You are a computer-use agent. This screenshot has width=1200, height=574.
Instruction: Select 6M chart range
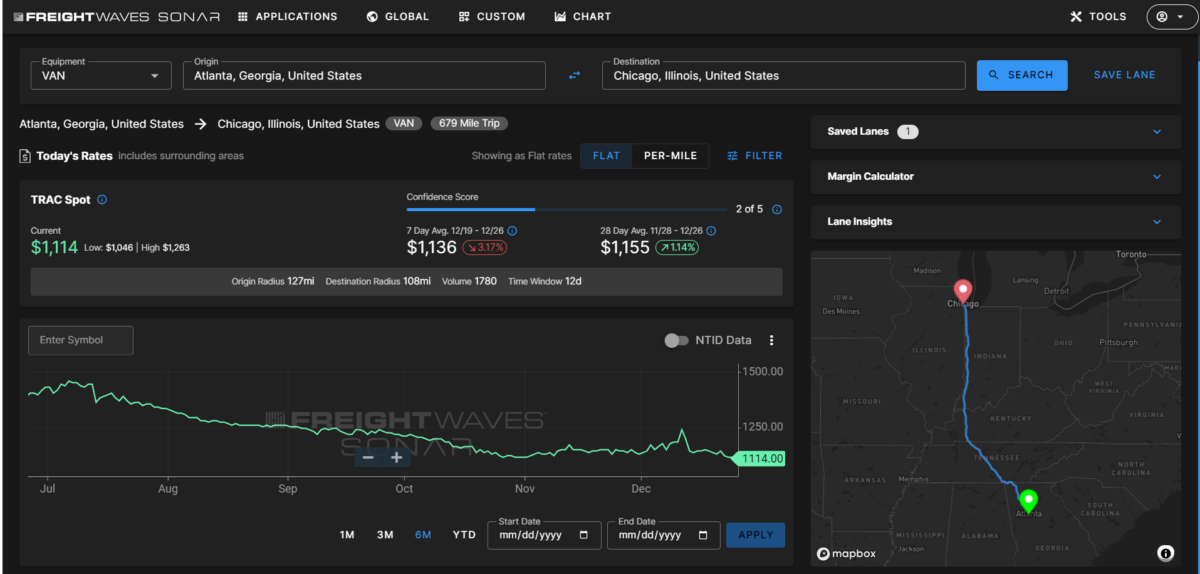423,535
